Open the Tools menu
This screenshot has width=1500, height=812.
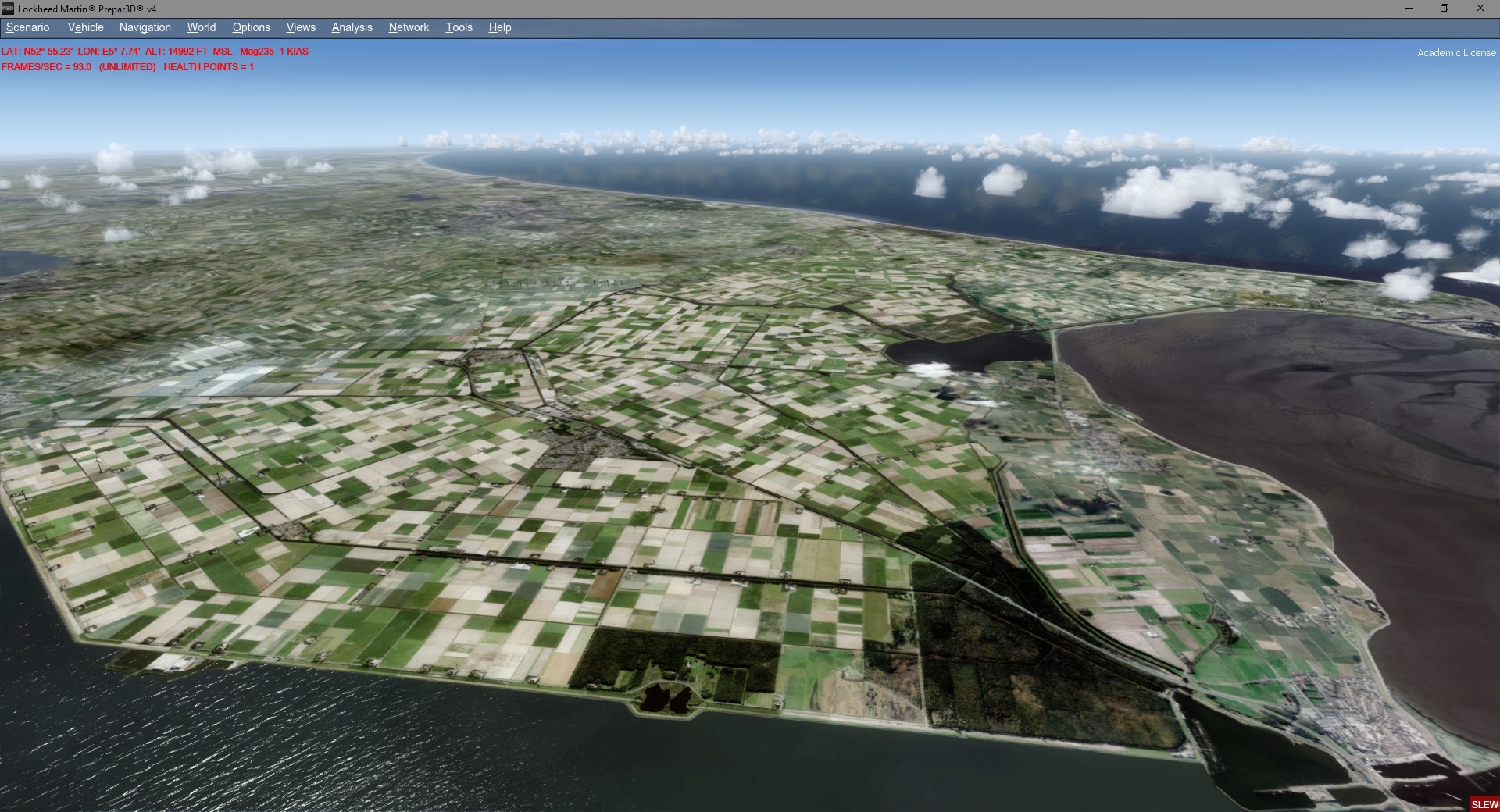(x=459, y=27)
